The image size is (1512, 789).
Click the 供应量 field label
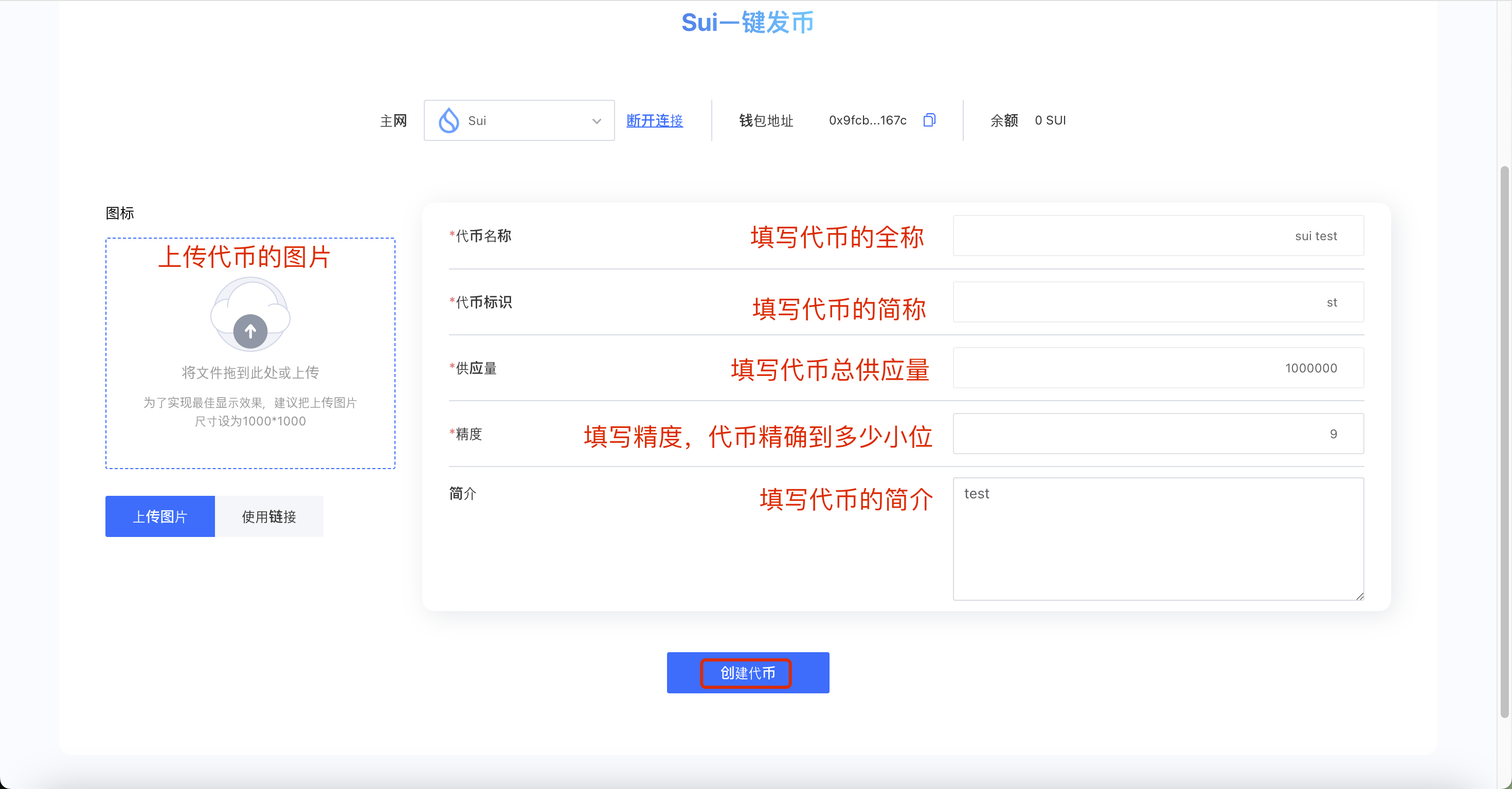473,367
